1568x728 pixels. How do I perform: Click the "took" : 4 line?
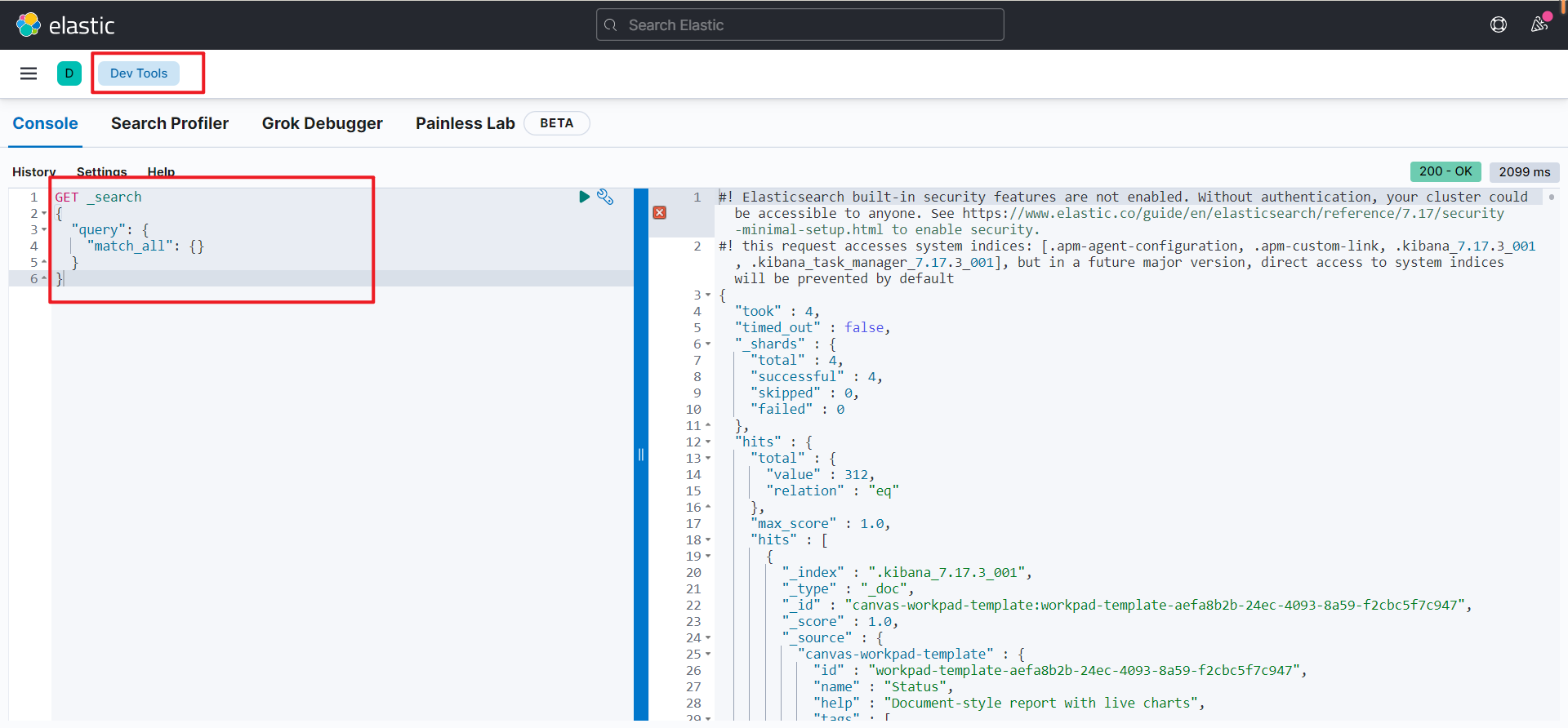777,311
